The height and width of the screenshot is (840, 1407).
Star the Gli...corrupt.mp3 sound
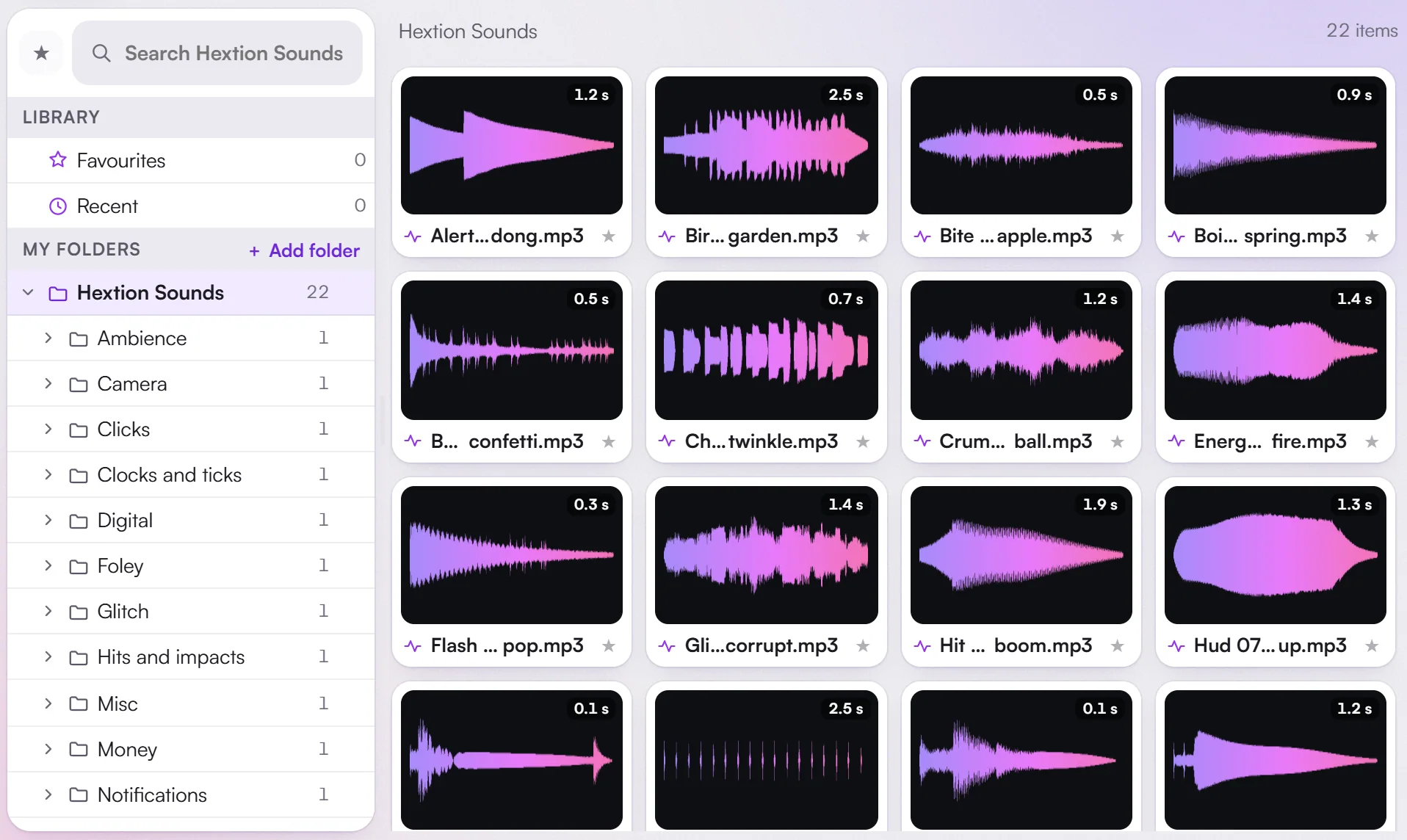click(x=863, y=645)
